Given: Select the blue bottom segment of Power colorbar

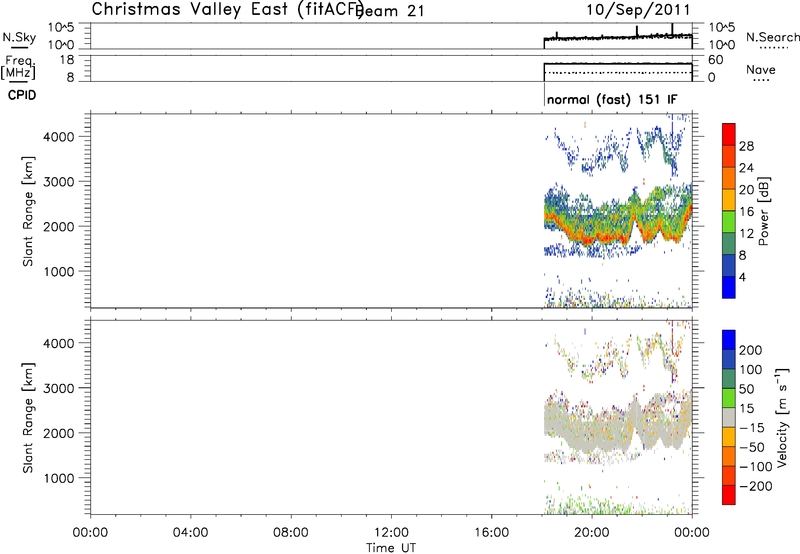Looking at the screenshot, I should coord(729,287).
